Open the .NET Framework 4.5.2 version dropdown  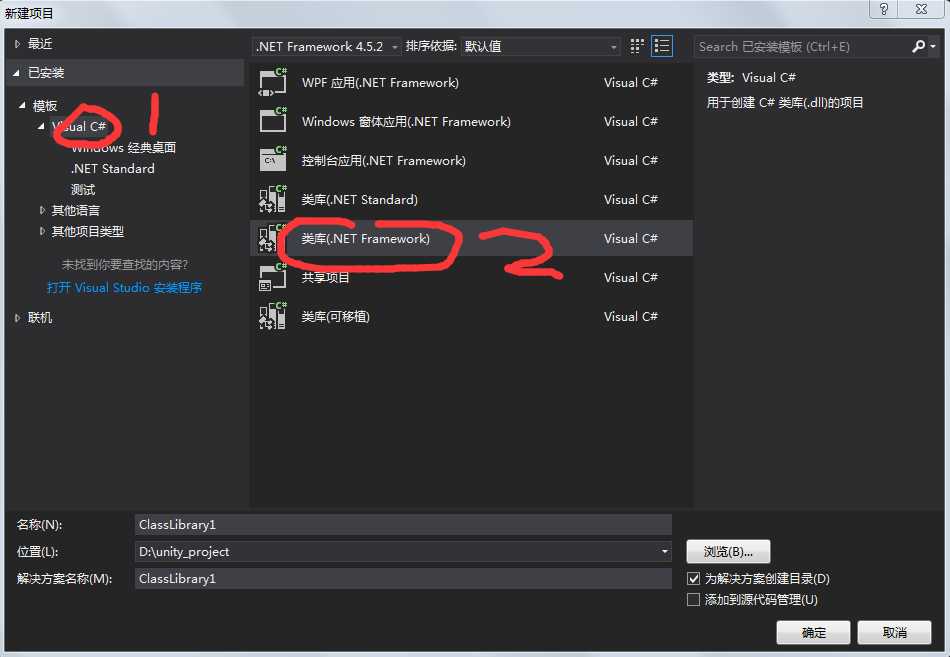[327, 47]
